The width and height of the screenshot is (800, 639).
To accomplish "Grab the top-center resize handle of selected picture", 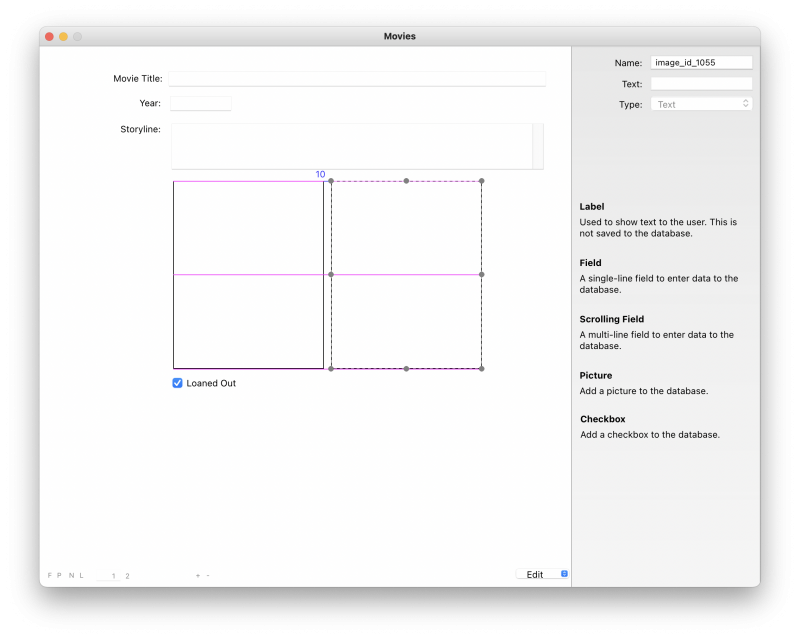I will pos(406,181).
